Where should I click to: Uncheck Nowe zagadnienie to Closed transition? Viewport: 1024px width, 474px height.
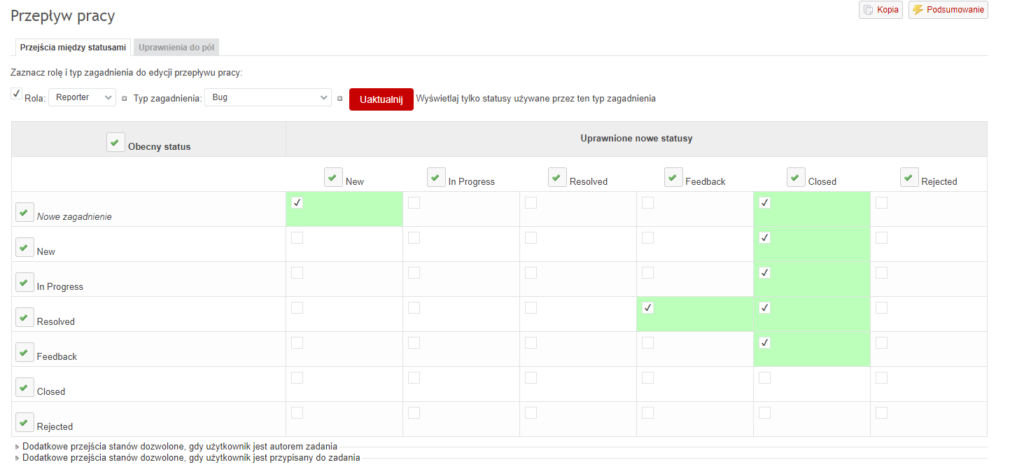click(x=765, y=203)
